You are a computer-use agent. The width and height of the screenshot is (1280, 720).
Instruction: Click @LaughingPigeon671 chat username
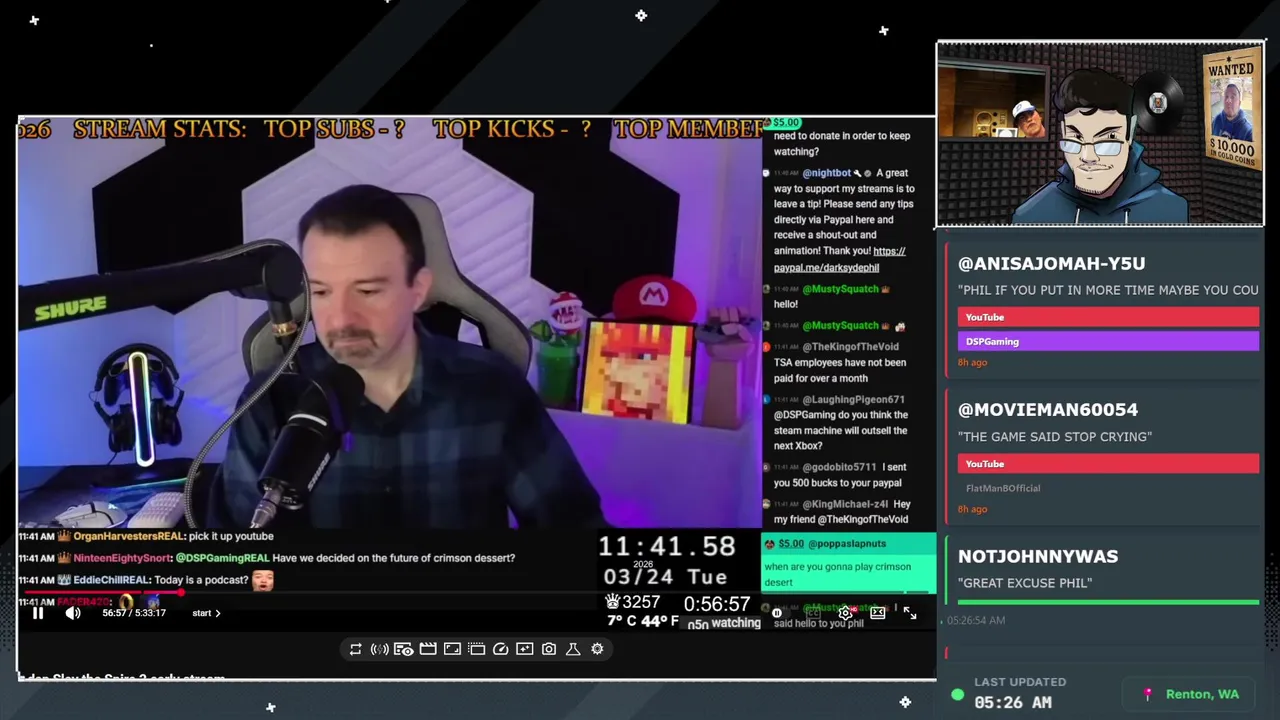pyautogui.click(x=853, y=400)
